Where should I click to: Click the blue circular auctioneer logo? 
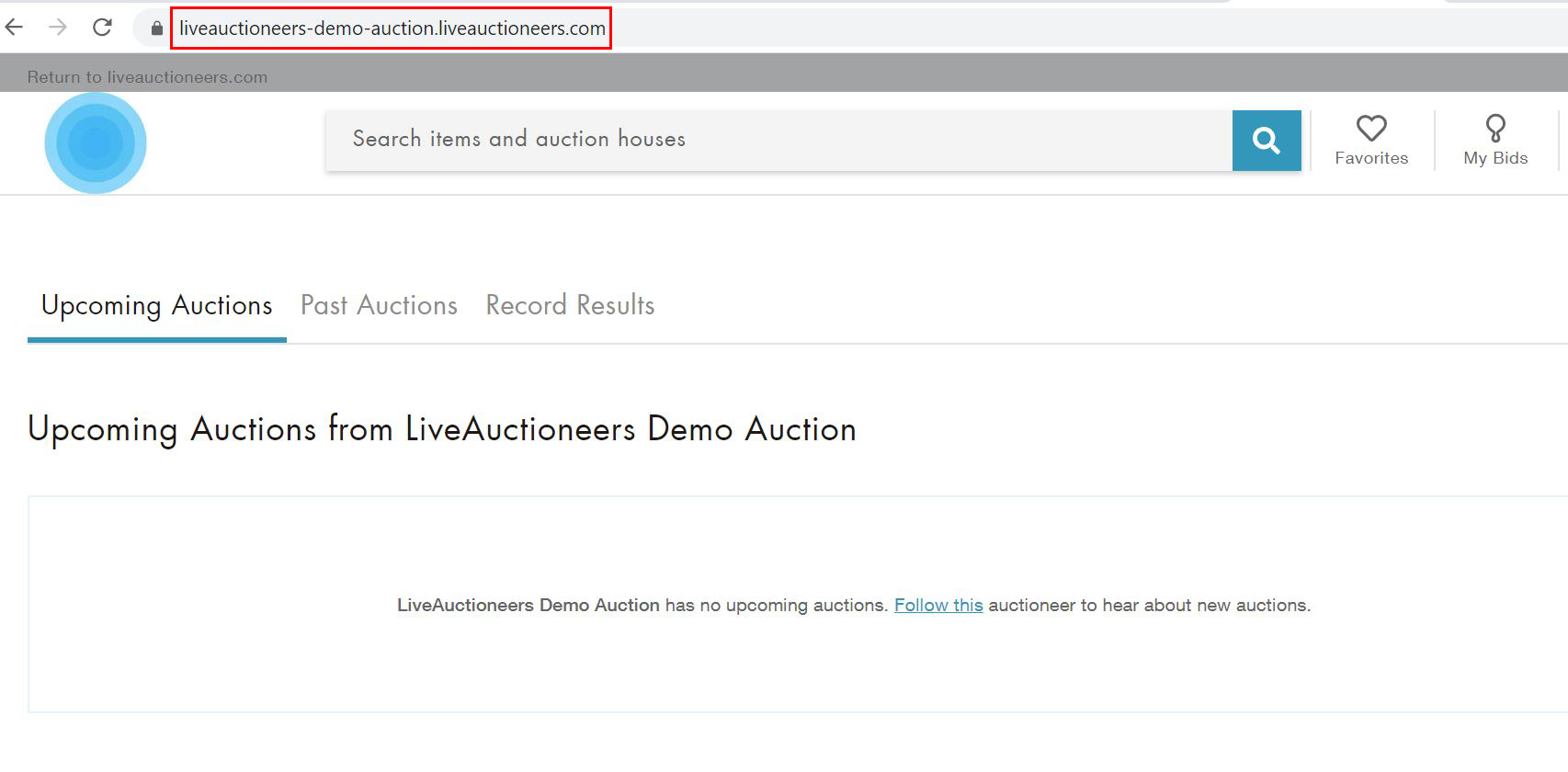pos(96,142)
